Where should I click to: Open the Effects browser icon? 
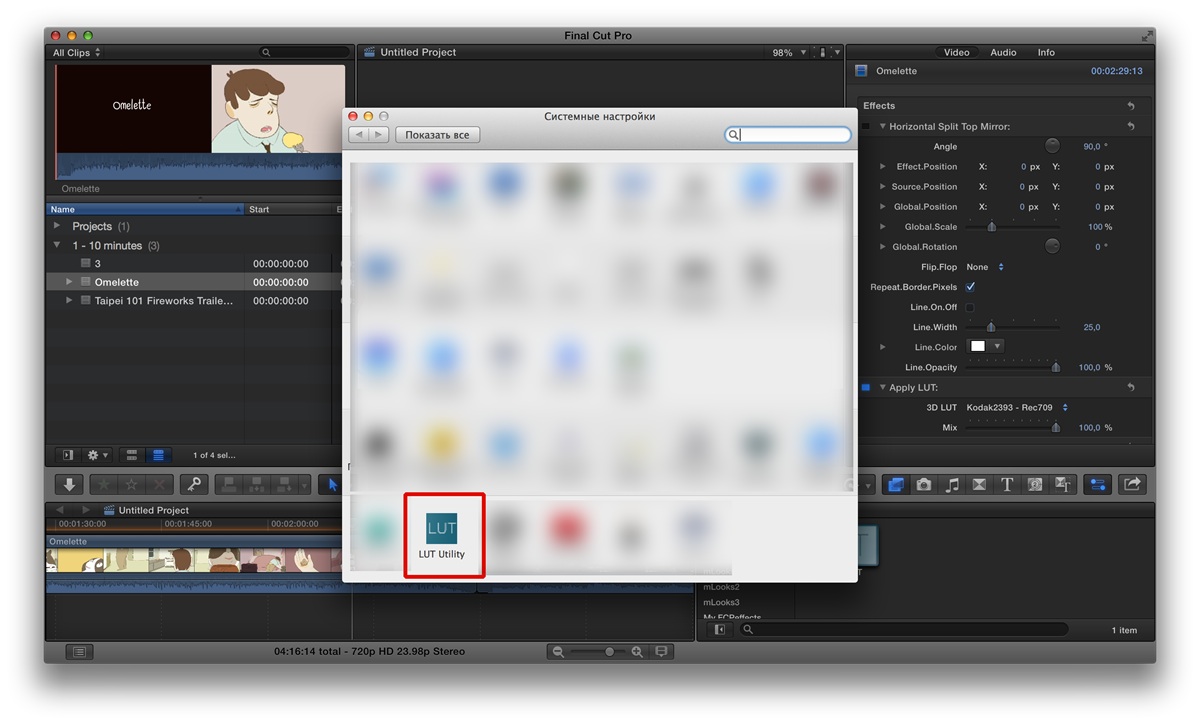(x=895, y=484)
